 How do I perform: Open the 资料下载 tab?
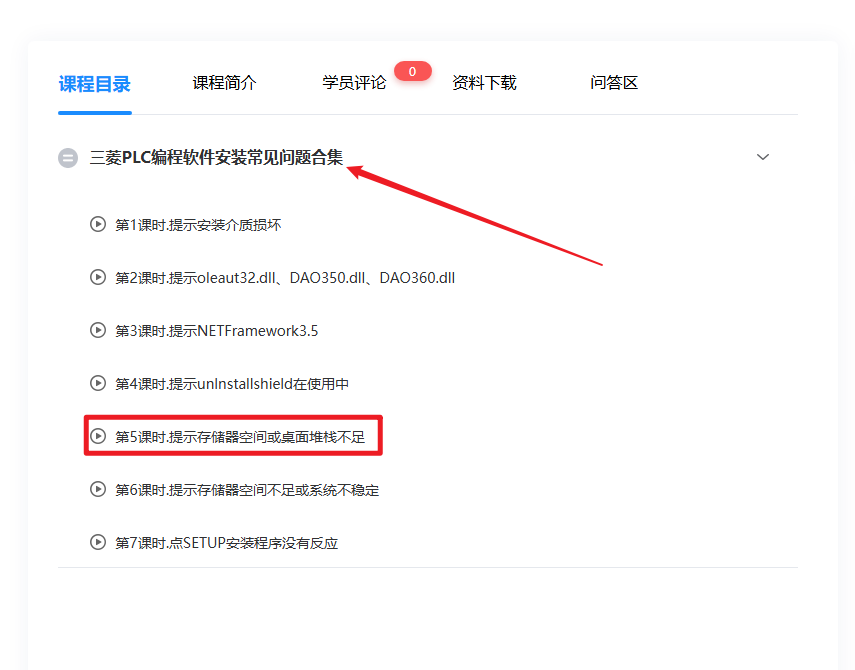pyautogui.click(x=484, y=83)
